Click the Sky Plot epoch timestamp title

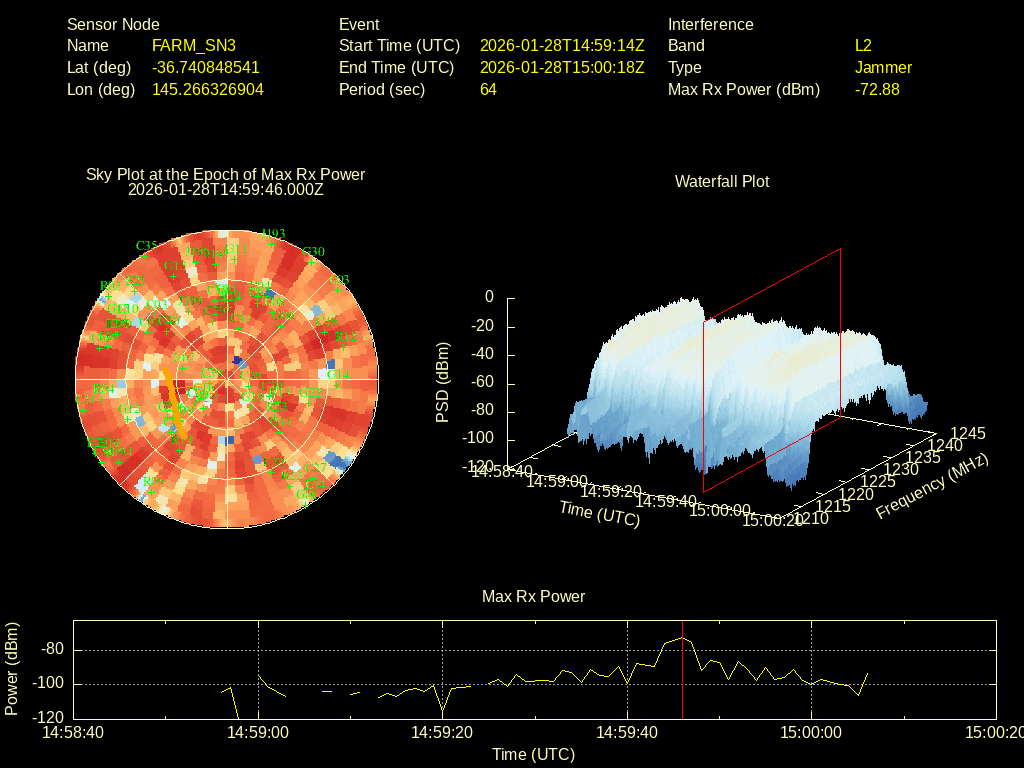[226, 188]
